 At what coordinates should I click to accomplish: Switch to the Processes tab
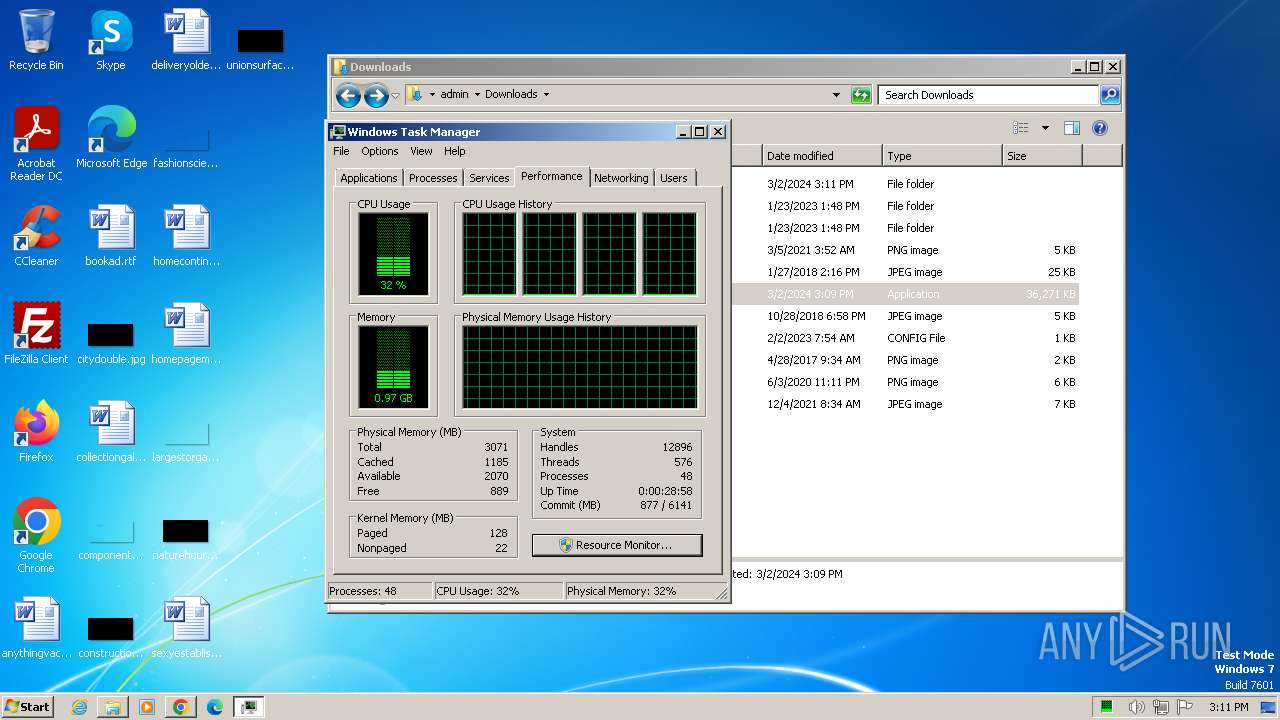point(433,178)
